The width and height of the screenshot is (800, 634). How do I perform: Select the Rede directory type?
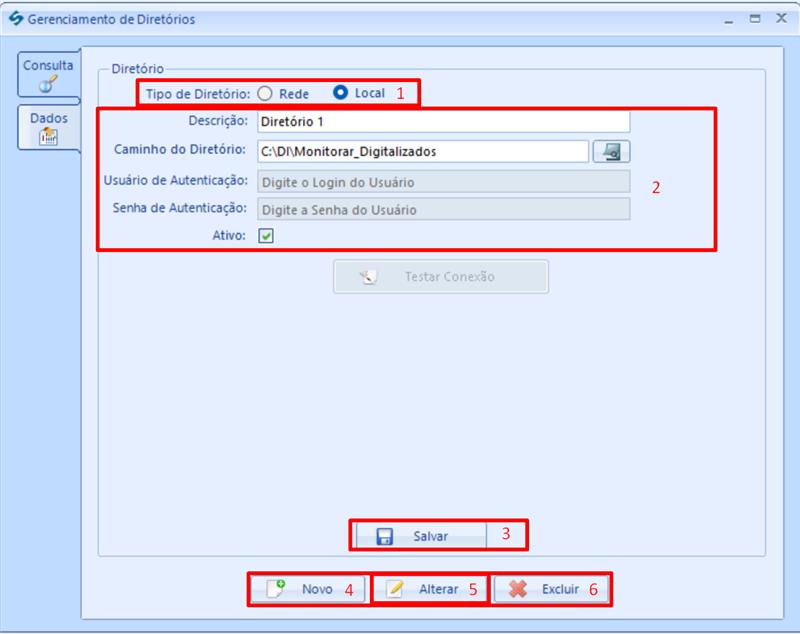click(x=265, y=93)
